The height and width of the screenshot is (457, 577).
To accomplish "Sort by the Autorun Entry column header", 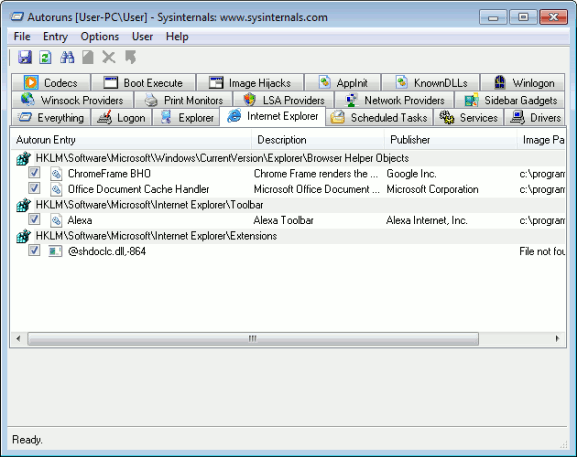I will tap(131, 139).
